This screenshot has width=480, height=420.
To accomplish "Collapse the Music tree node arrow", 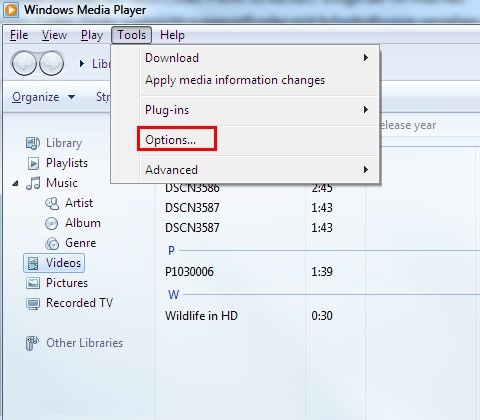I will tap(15, 183).
